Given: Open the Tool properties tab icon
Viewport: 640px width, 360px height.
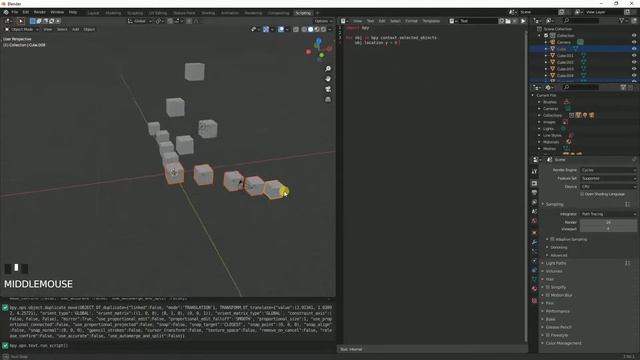Looking at the screenshot, I should pyautogui.click(x=534, y=172).
